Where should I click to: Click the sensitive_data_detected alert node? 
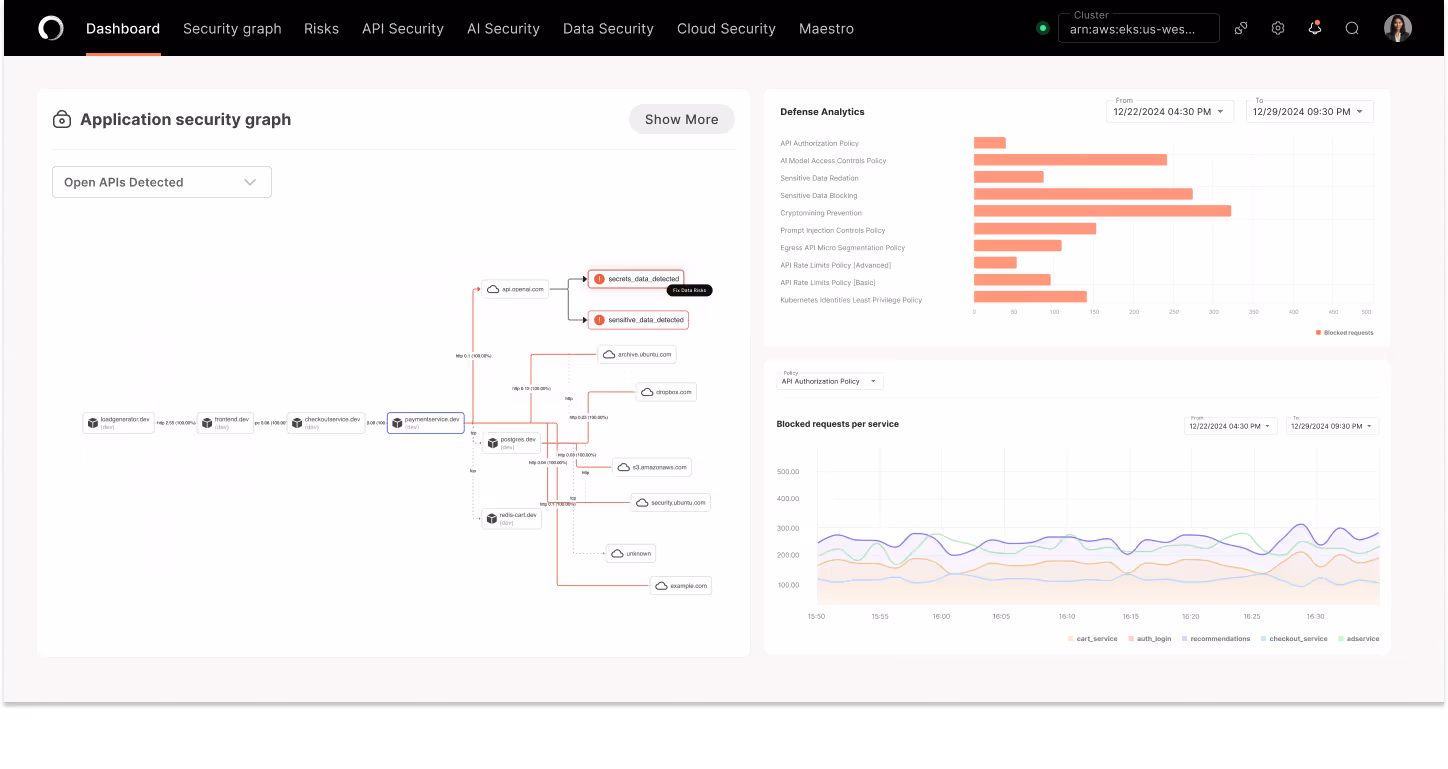638,320
